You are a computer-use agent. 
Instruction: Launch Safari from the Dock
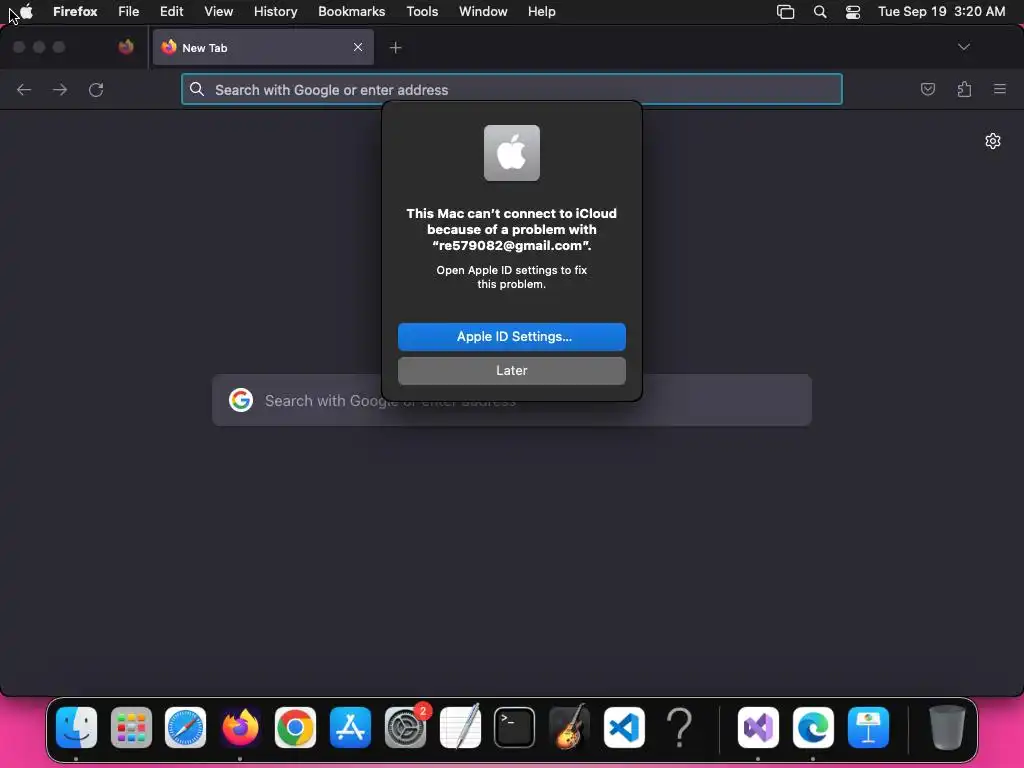coord(185,728)
